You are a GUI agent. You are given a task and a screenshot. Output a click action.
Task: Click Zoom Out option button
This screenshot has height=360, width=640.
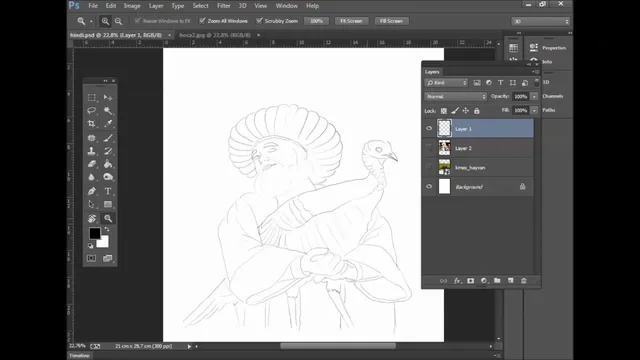[x=118, y=21]
